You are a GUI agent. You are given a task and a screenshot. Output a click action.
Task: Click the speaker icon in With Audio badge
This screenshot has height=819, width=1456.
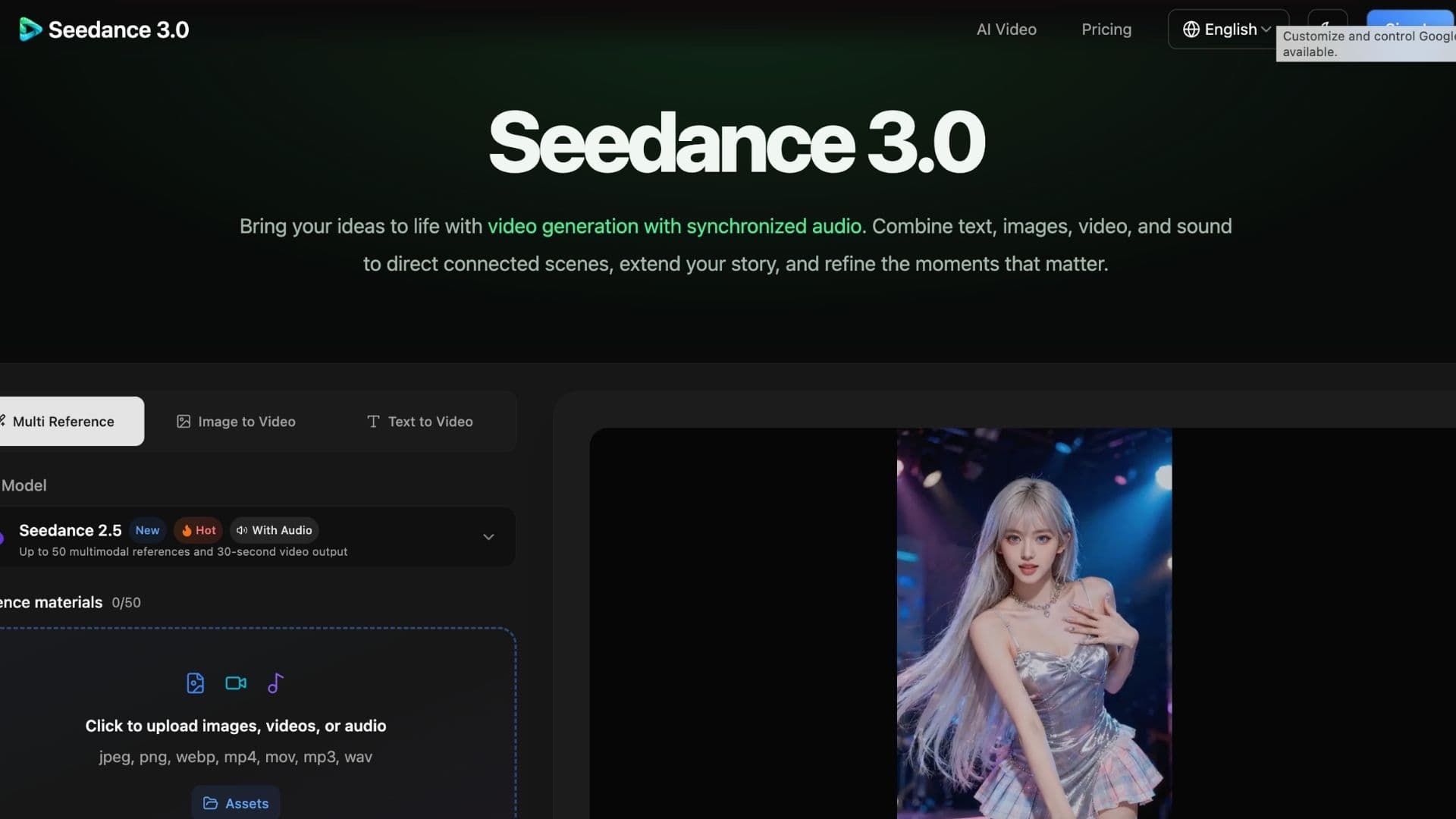coord(242,530)
